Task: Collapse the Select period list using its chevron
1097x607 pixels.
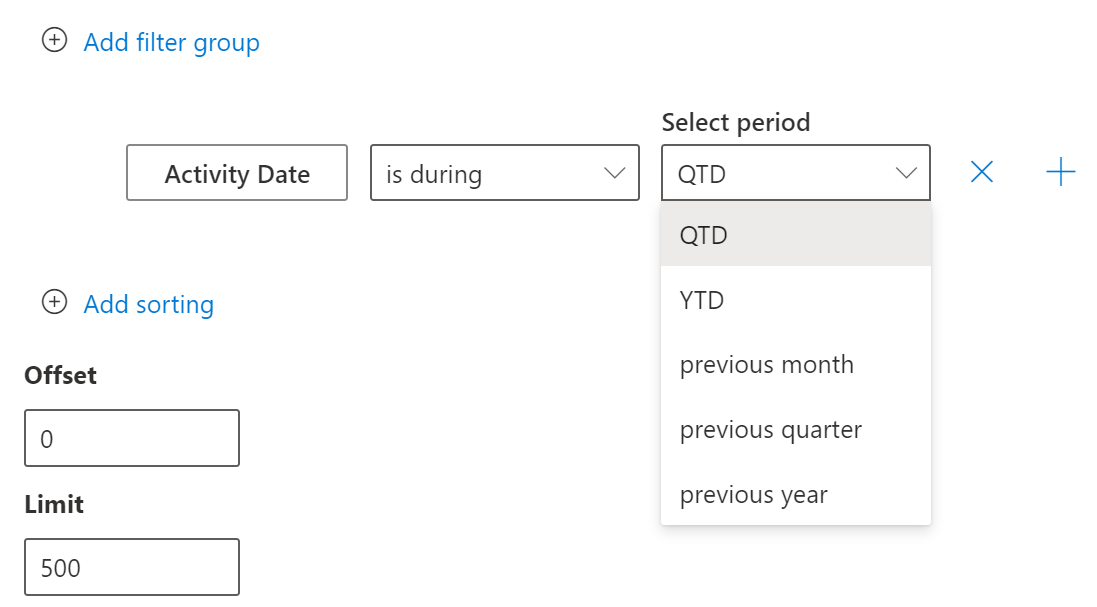Action: click(906, 174)
